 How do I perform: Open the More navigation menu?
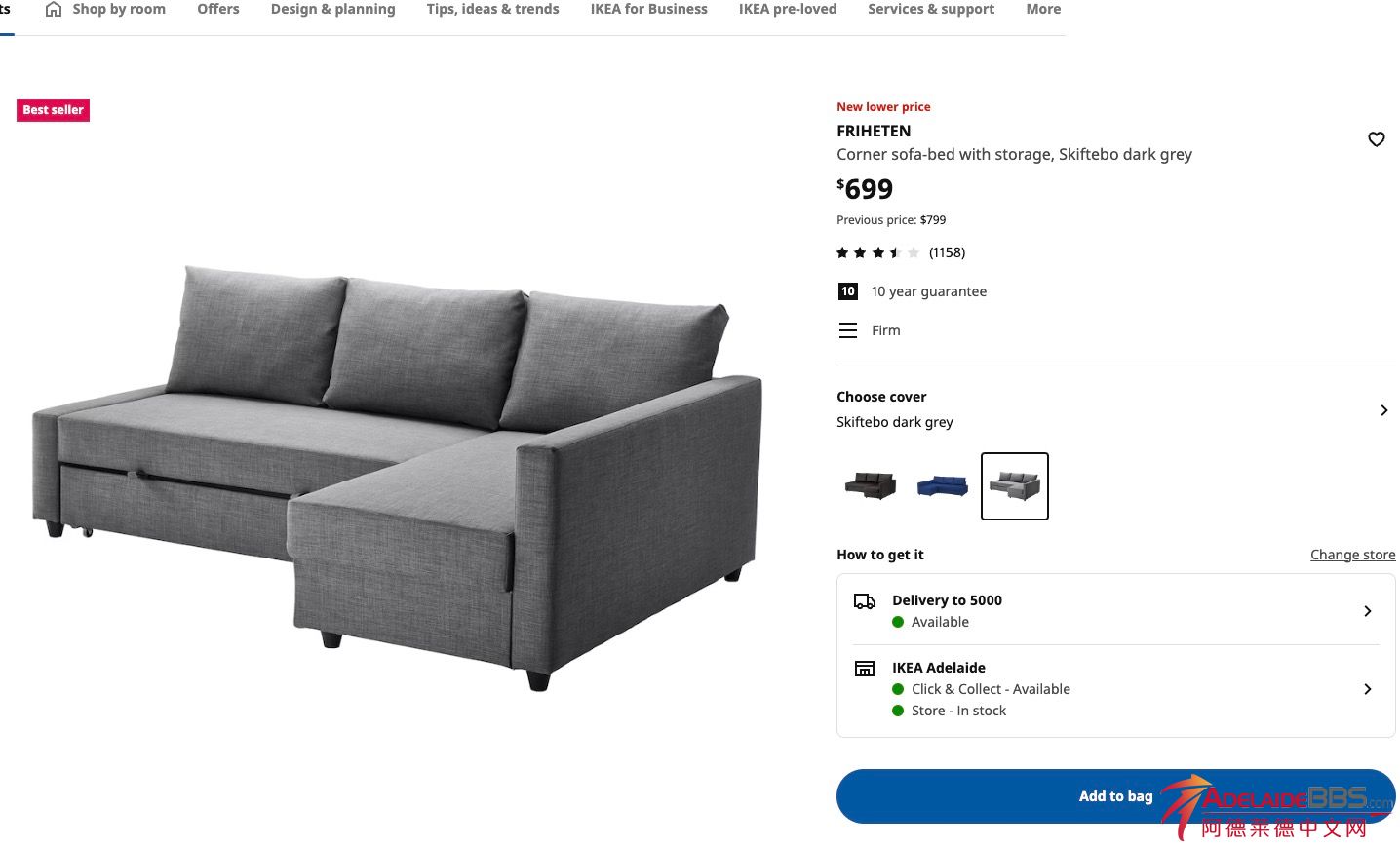click(1043, 9)
